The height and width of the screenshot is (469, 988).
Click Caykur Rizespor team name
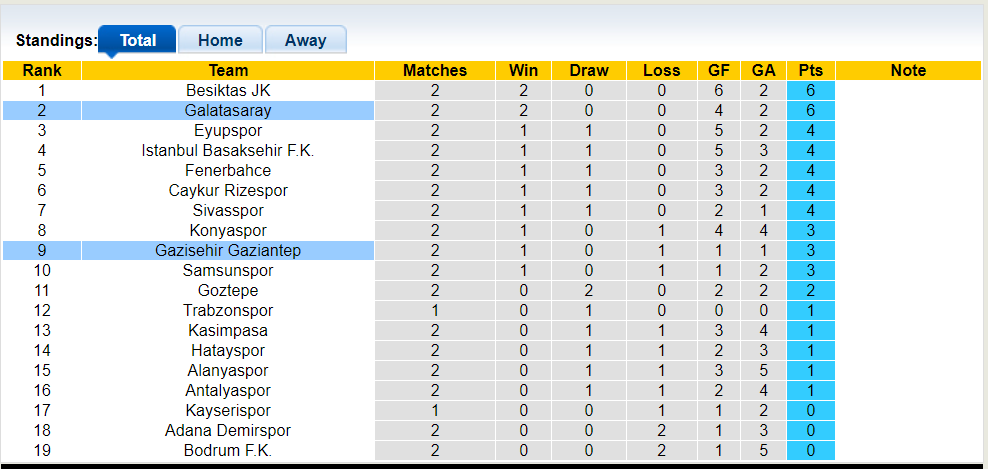click(228, 190)
